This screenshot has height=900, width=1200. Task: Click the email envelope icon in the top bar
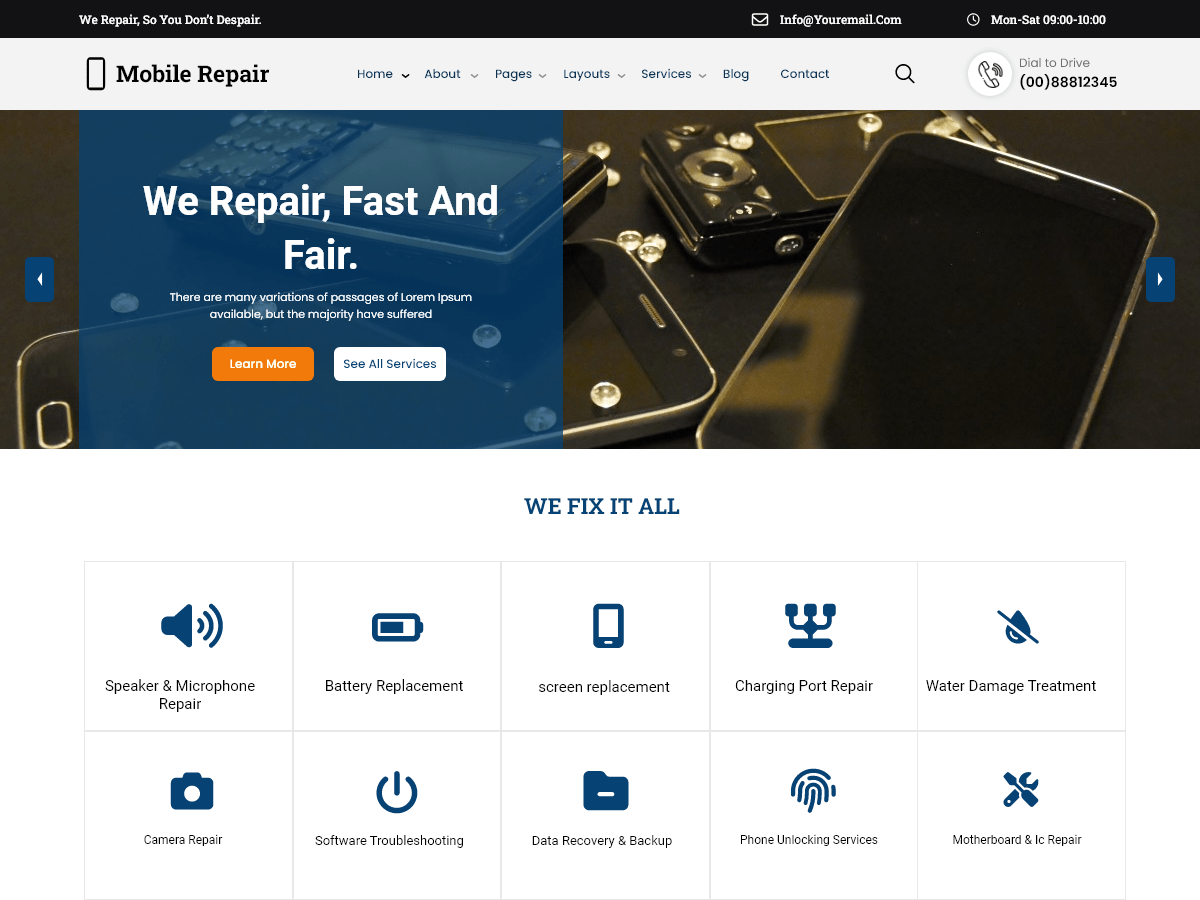coord(760,19)
